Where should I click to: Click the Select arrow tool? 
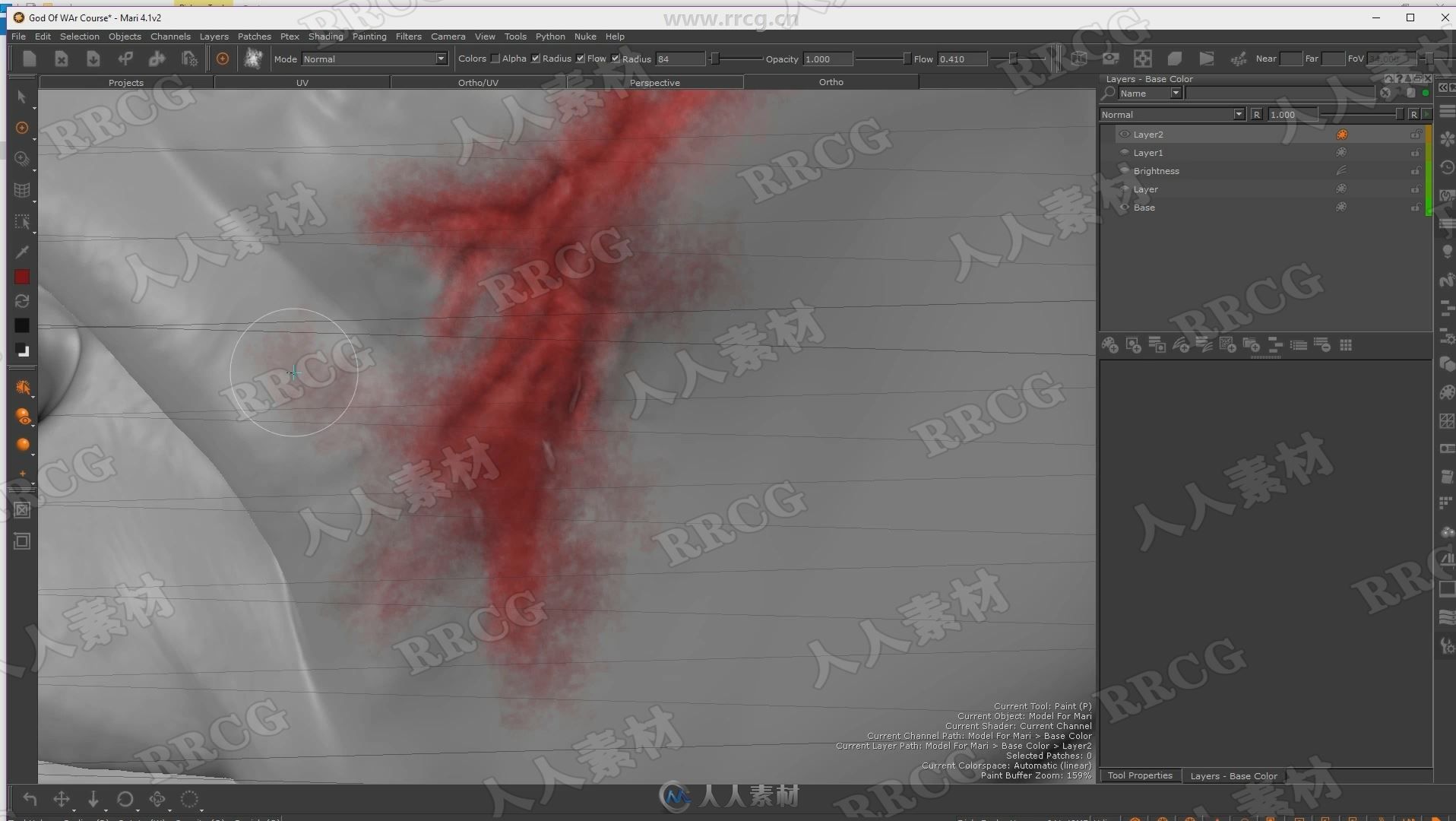point(22,97)
